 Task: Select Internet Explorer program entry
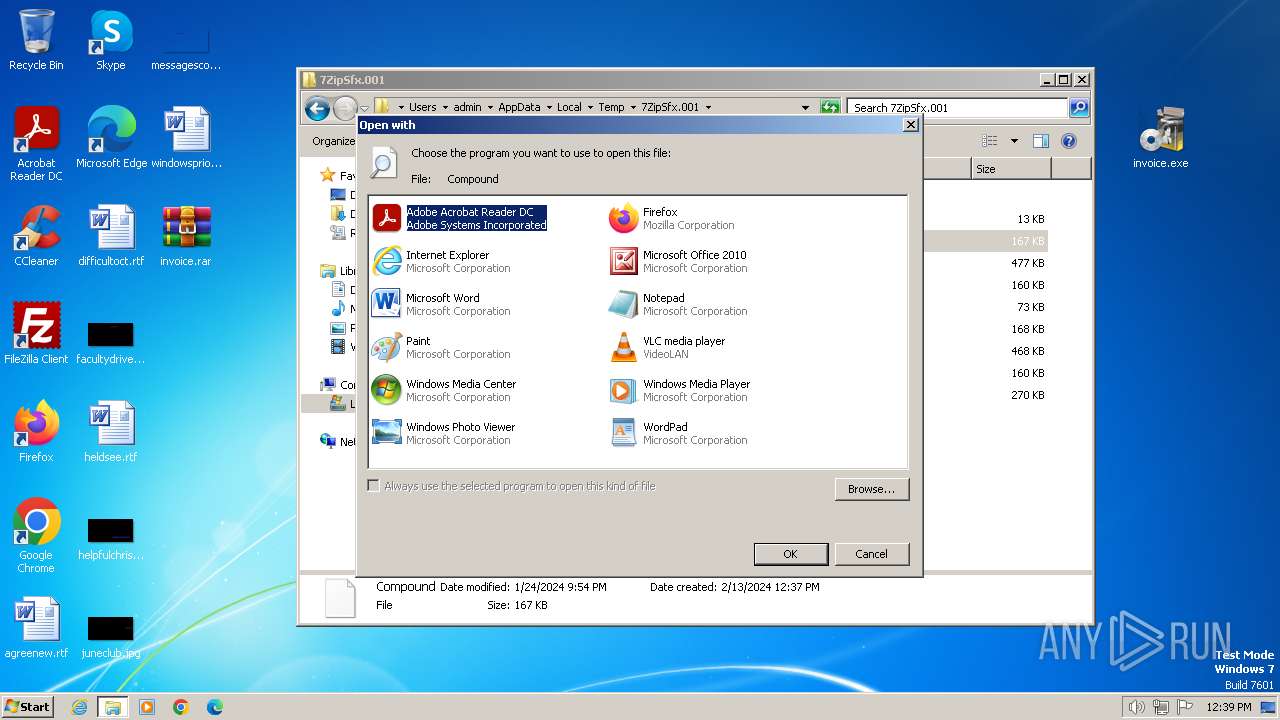[441, 261]
